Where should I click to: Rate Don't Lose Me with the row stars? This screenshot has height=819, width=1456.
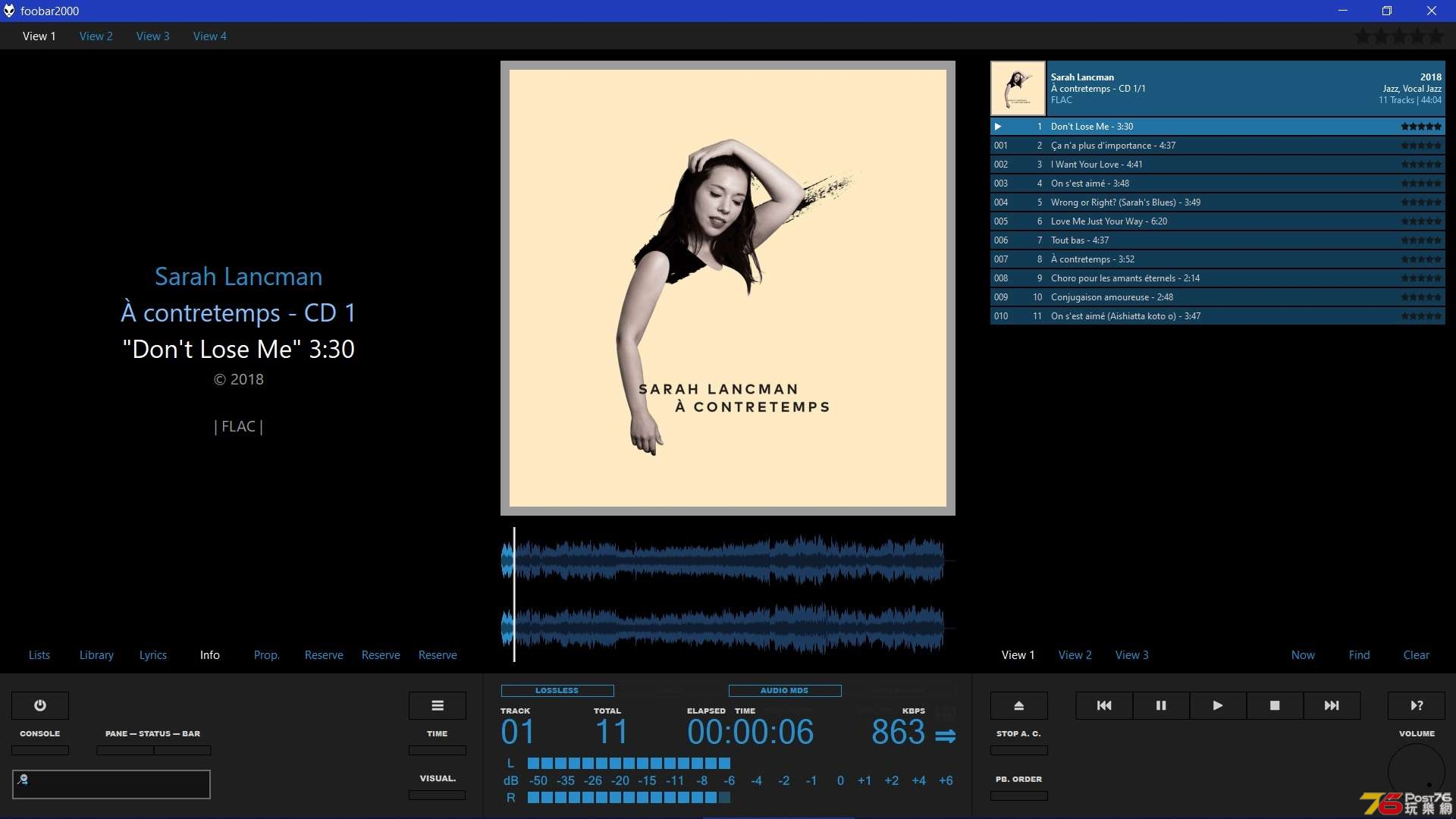coord(1421,127)
